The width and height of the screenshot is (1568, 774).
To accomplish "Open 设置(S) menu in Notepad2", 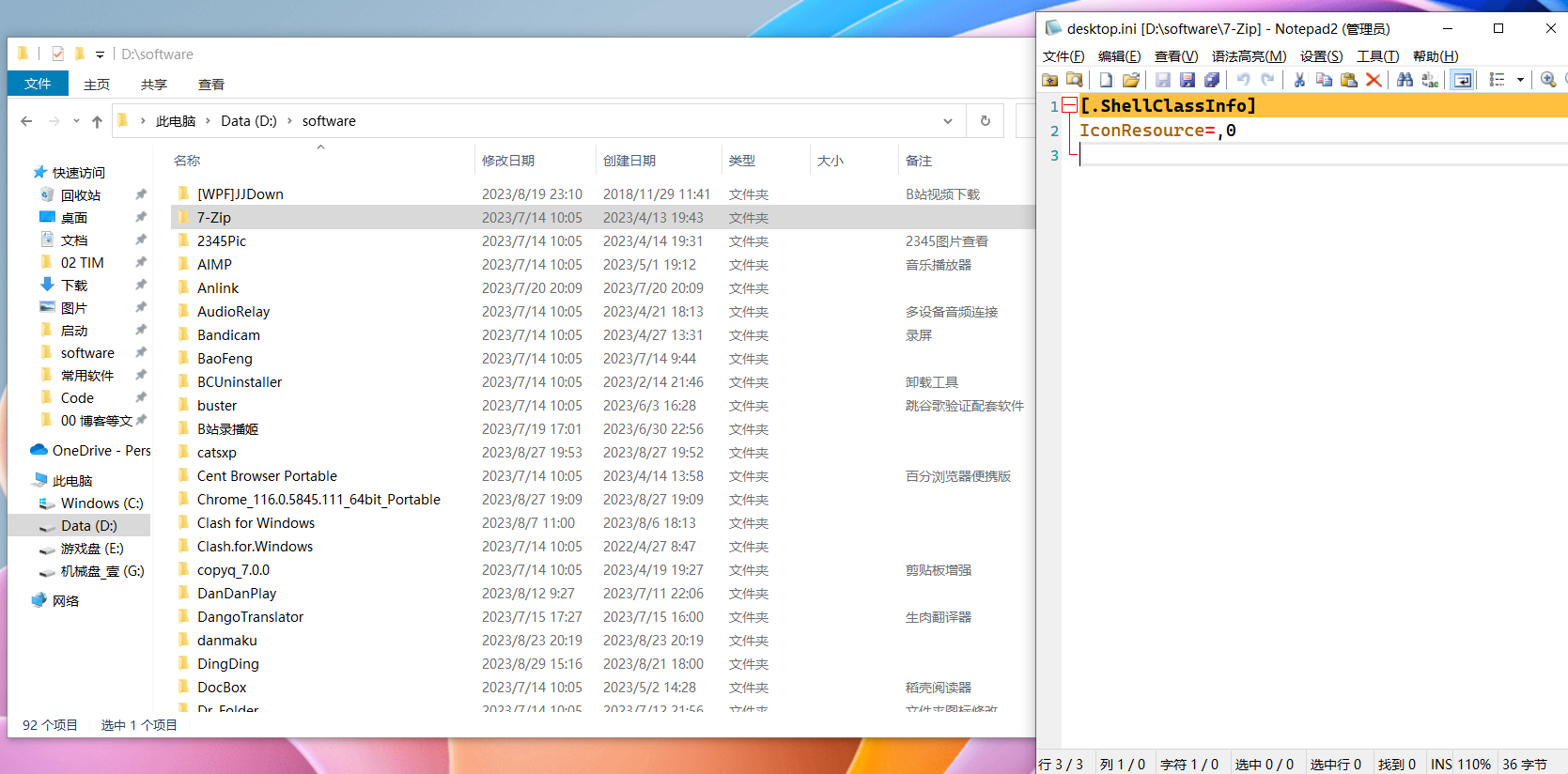I will click(1321, 56).
